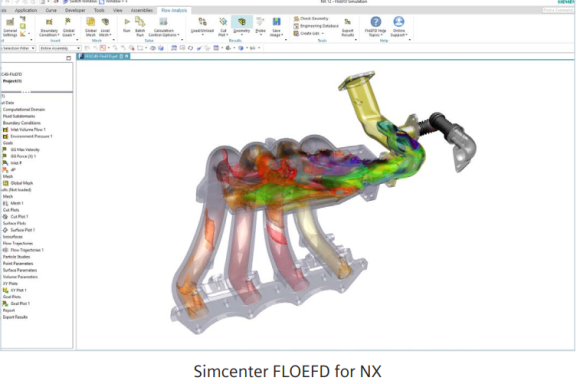Select Goal Plot 1 in the tree
The image size is (580, 384).
click(x=16, y=304)
